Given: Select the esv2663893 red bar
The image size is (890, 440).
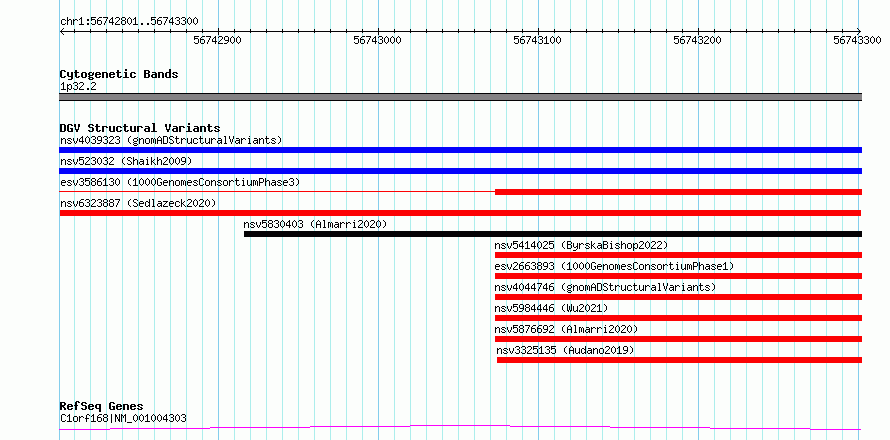Looking at the screenshot, I should pos(678,276).
